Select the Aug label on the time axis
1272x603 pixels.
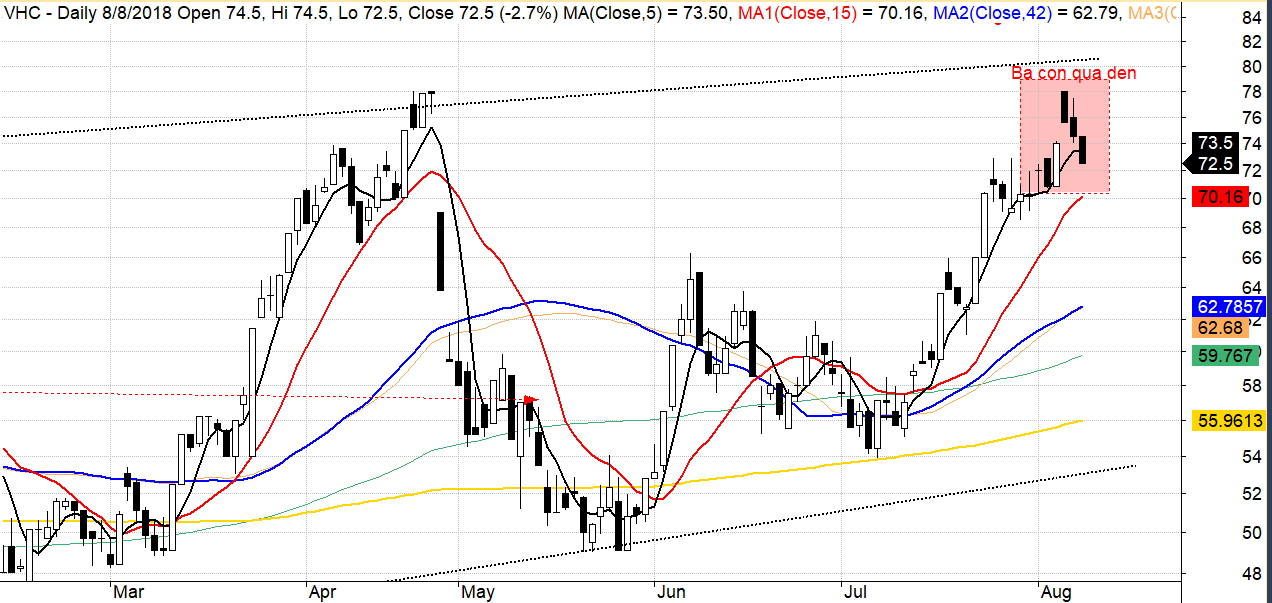coord(1056,592)
